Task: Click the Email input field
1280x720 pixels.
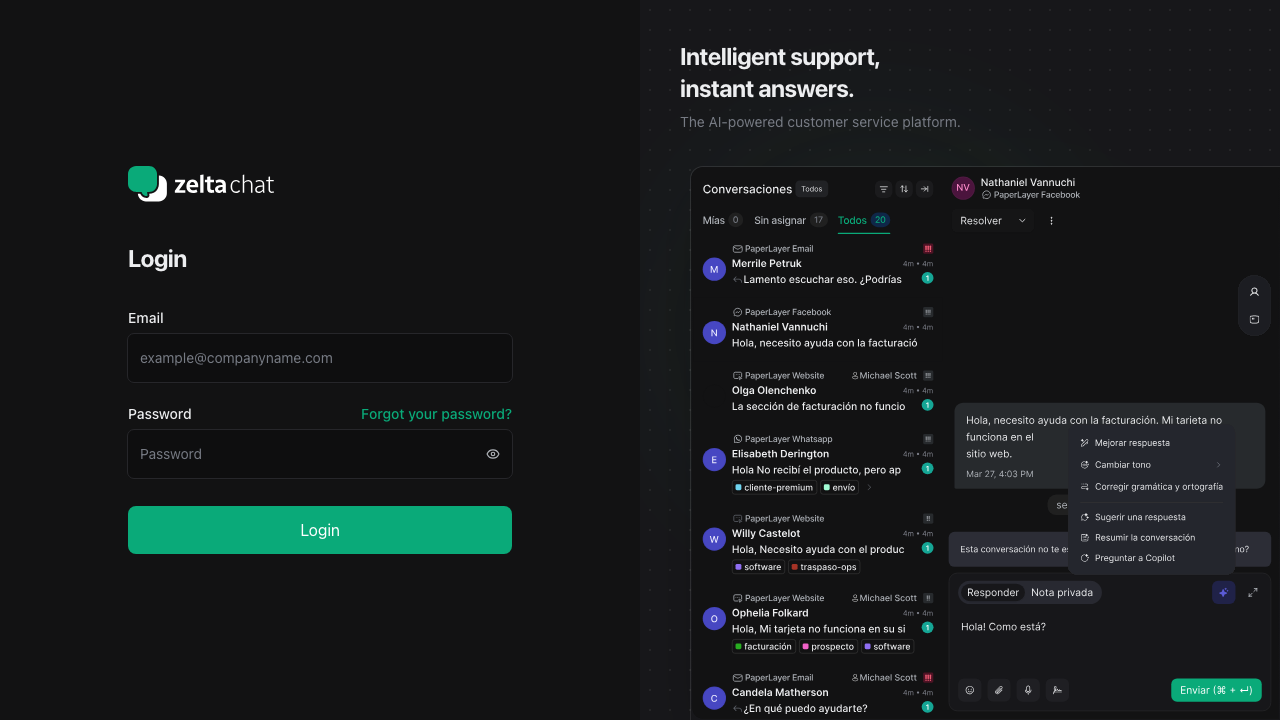Action: 320,358
